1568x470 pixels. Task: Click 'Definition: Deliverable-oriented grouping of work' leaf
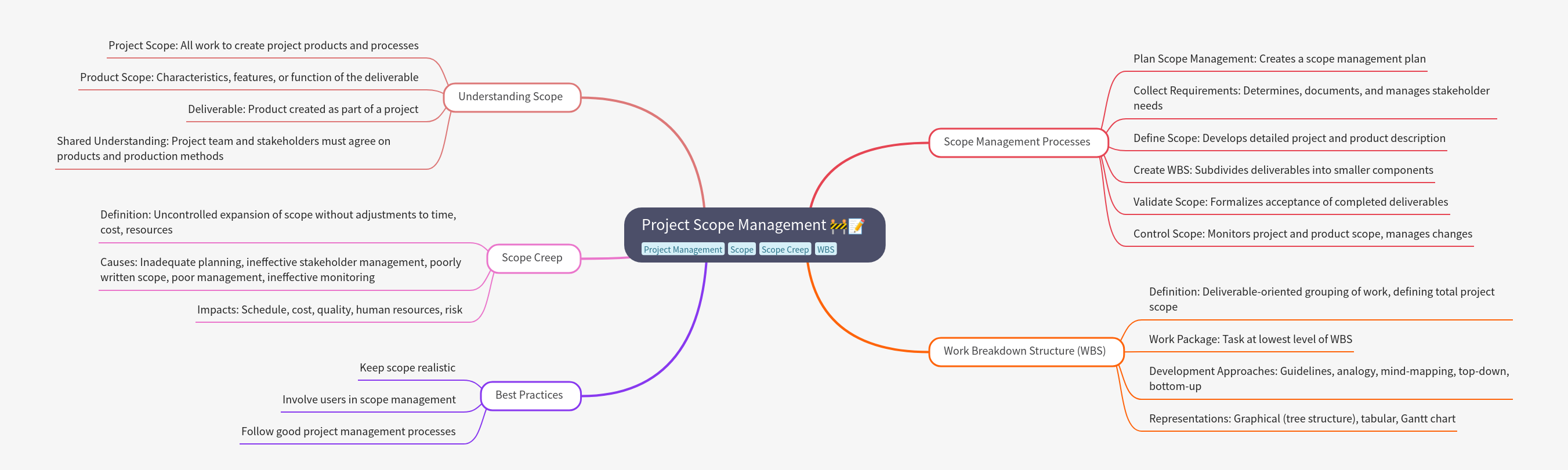tap(1321, 299)
